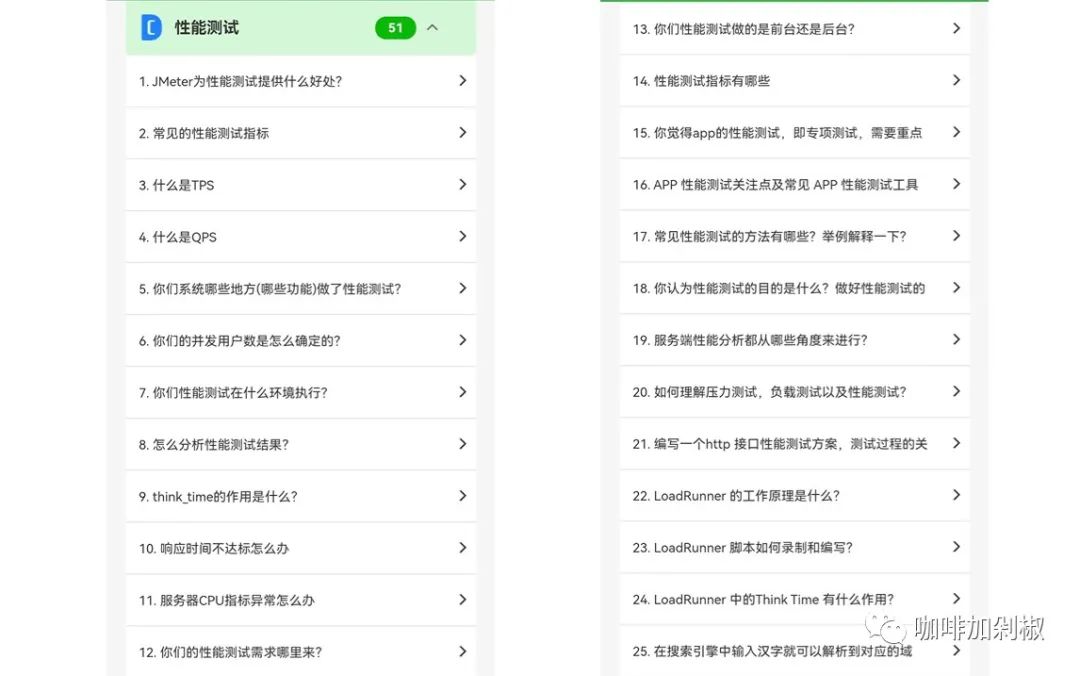Click the arrow on "你觉得app的性能测试" row
This screenshot has height=676, width=1080.
pos(956,132)
